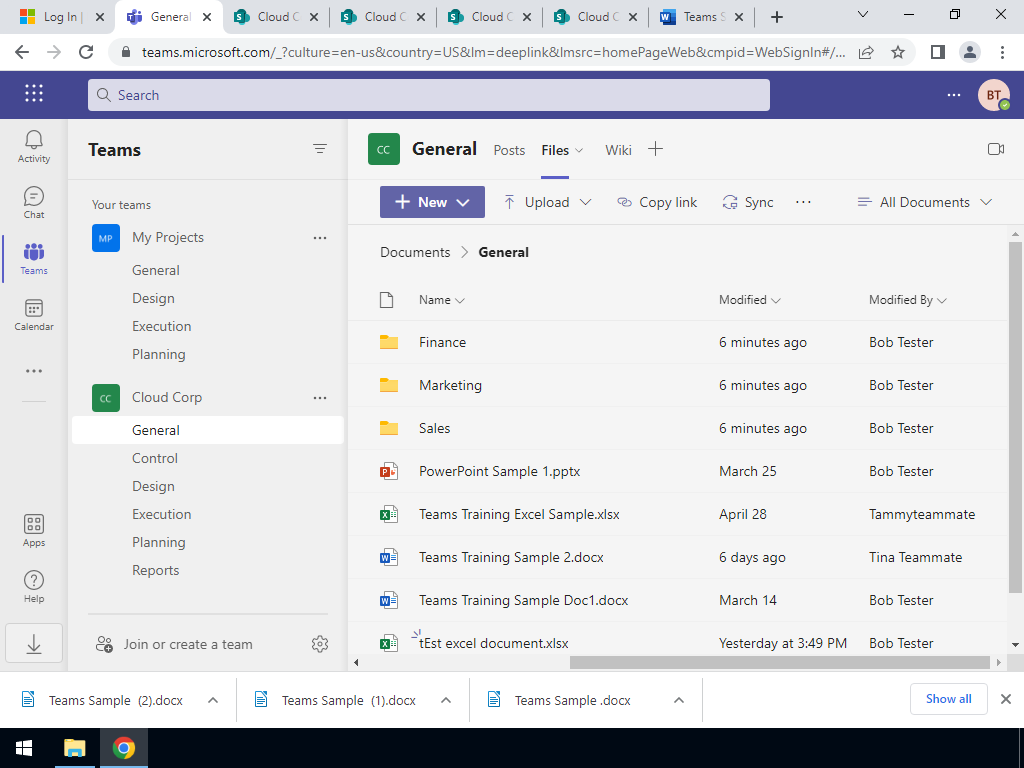
Task: Click the browser address bar
Action: point(493,52)
